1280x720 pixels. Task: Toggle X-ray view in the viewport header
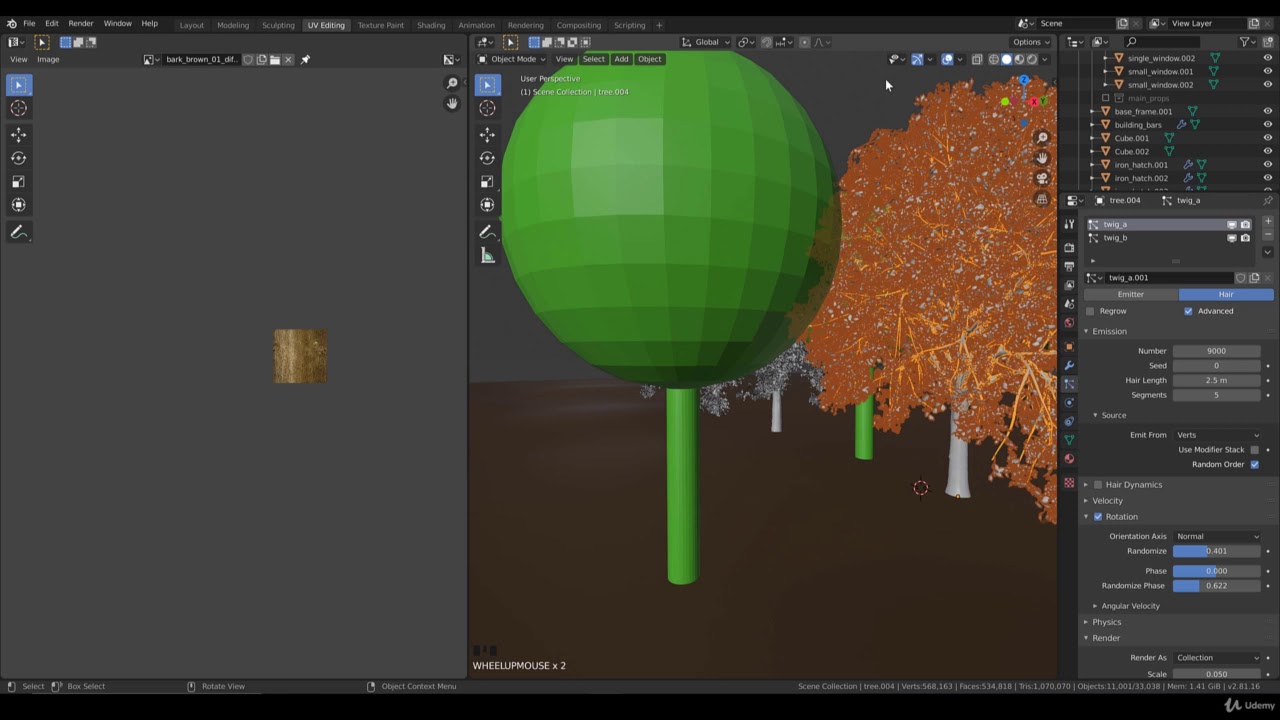click(x=977, y=59)
